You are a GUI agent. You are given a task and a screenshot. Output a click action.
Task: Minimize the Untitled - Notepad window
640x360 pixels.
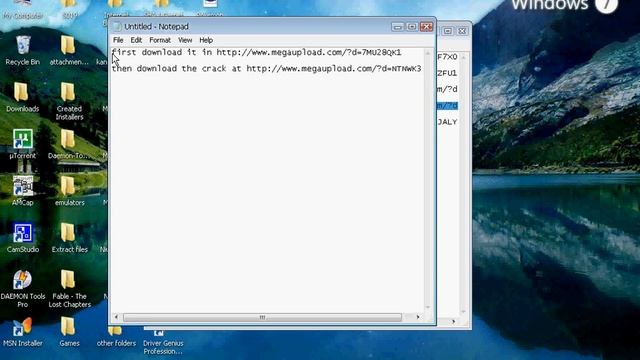(397, 27)
